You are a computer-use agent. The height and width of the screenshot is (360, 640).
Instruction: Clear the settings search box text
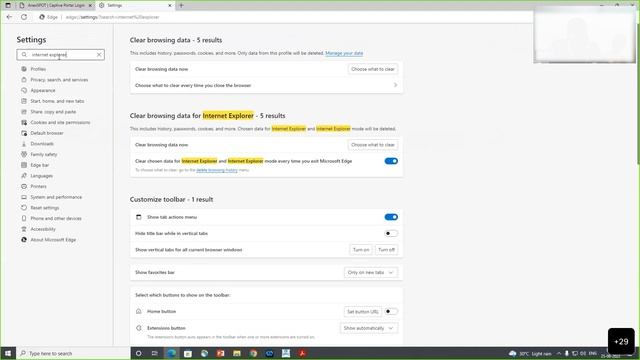click(99, 55)
